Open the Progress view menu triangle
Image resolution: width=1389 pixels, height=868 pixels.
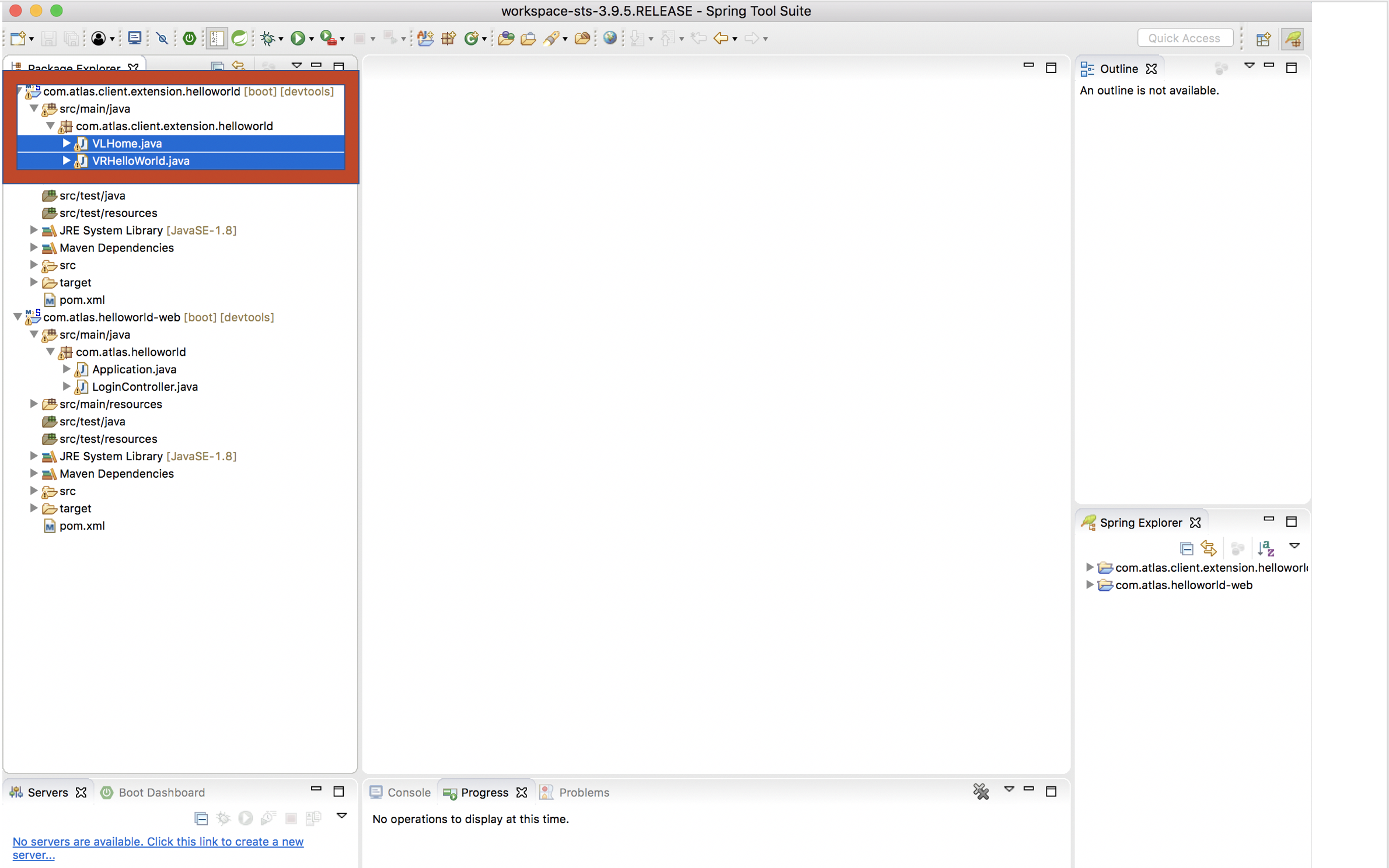pyautogui.click(x=1008, y=789)
